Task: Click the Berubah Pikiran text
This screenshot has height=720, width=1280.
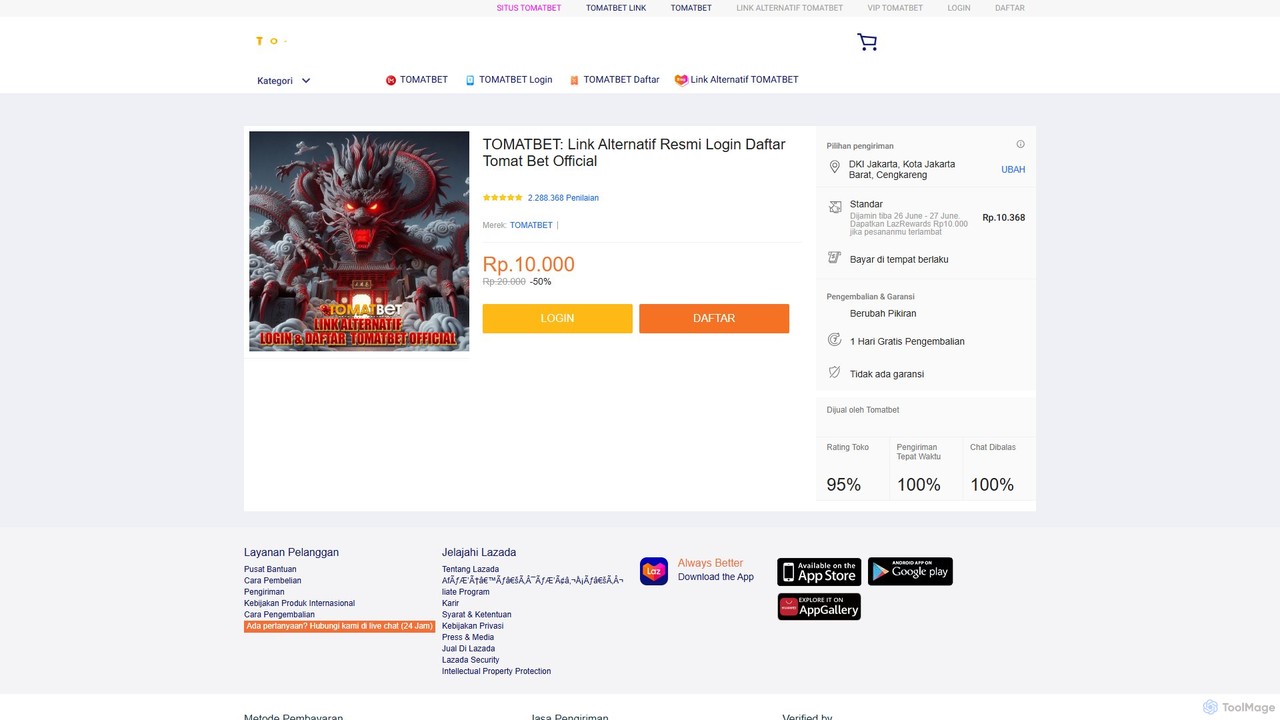Action: 883,314
